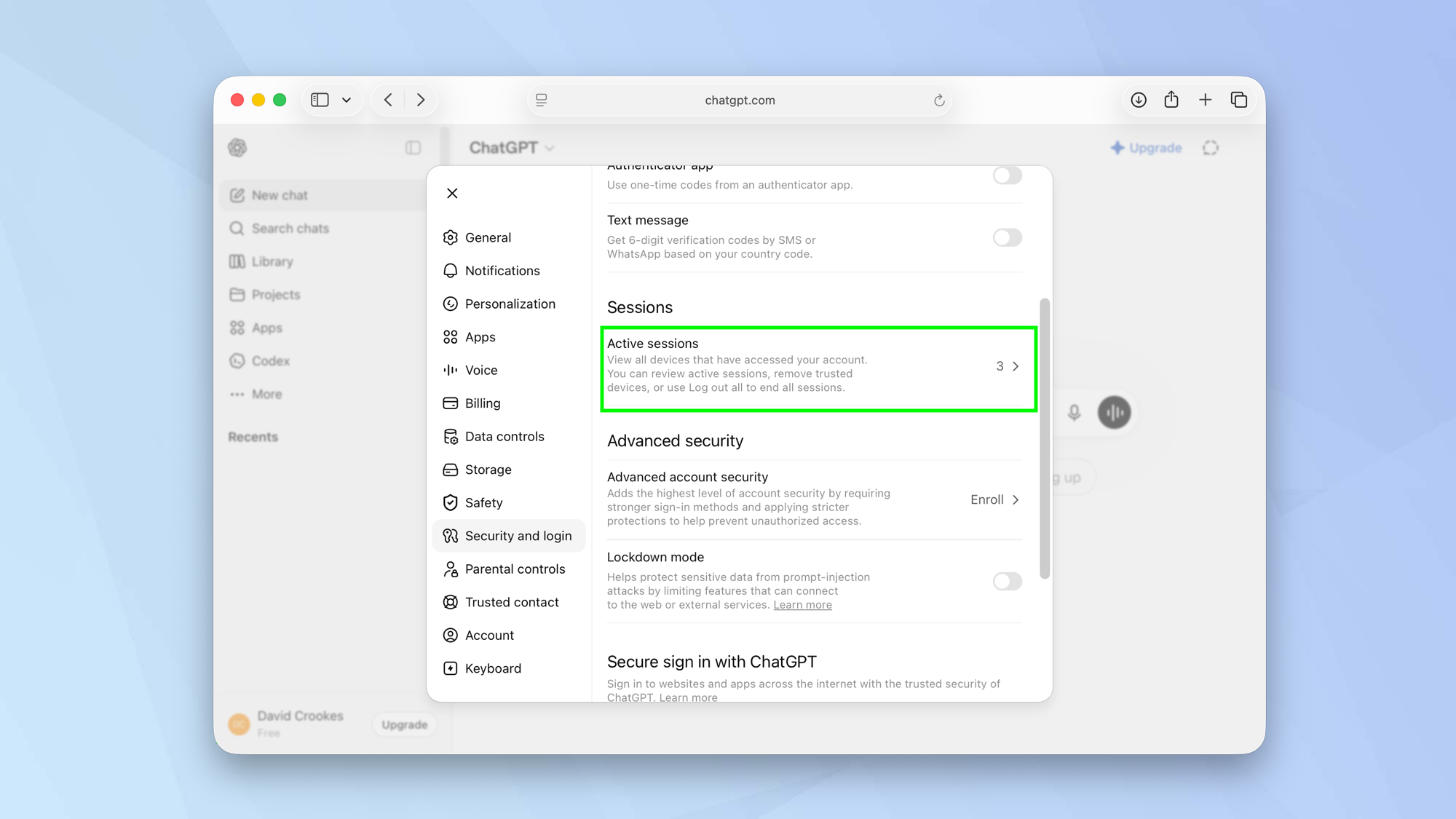Screen dimensions: 1456x819
Task: Collapse the sidebar with the panel icon
Action: point(413,148)
